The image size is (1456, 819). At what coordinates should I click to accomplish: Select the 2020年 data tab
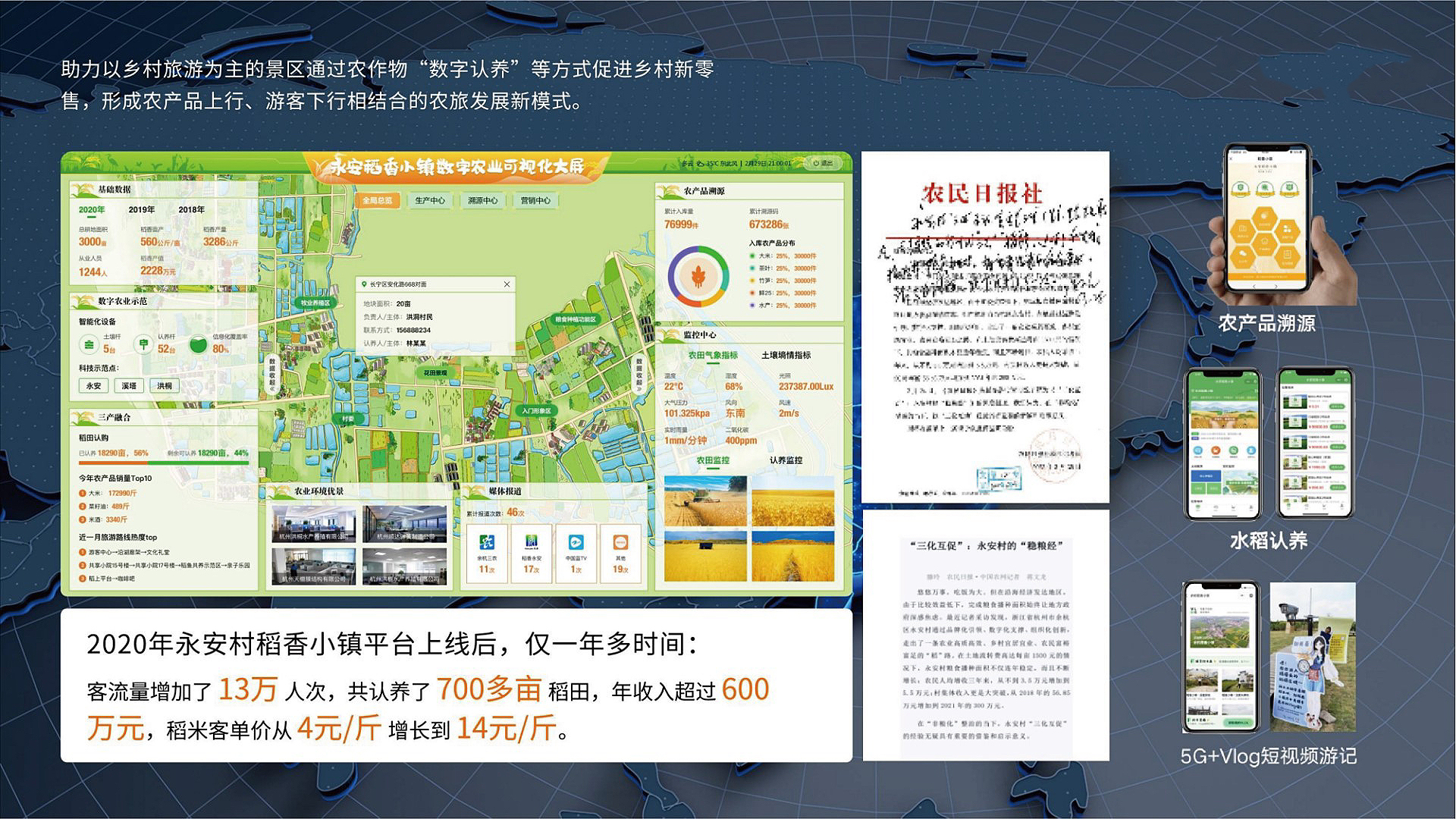[x=92, y=210]
